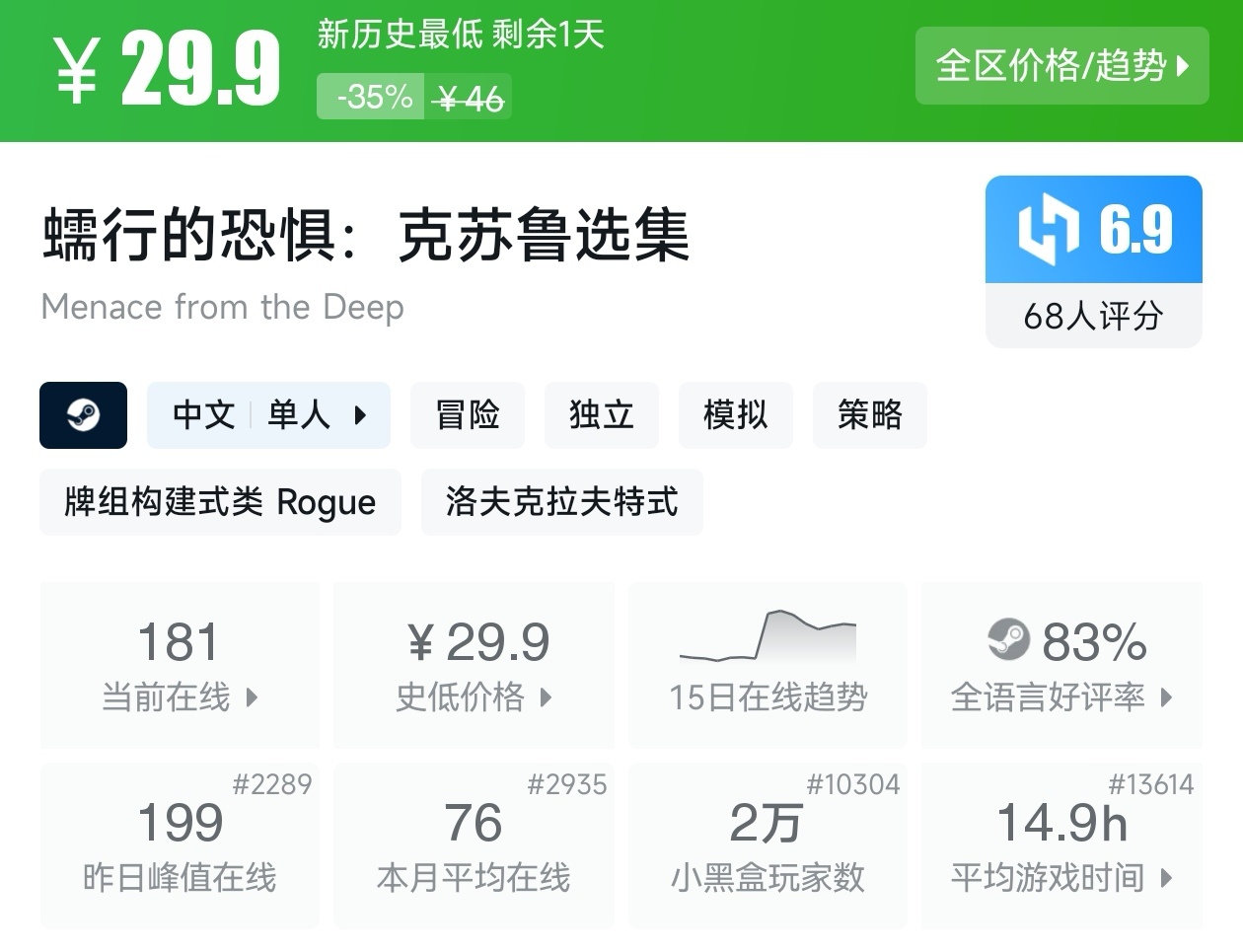1243x952 pixels.
Task: Click the 小黑盒玩家数 2万 stat card
Action: 768,845
